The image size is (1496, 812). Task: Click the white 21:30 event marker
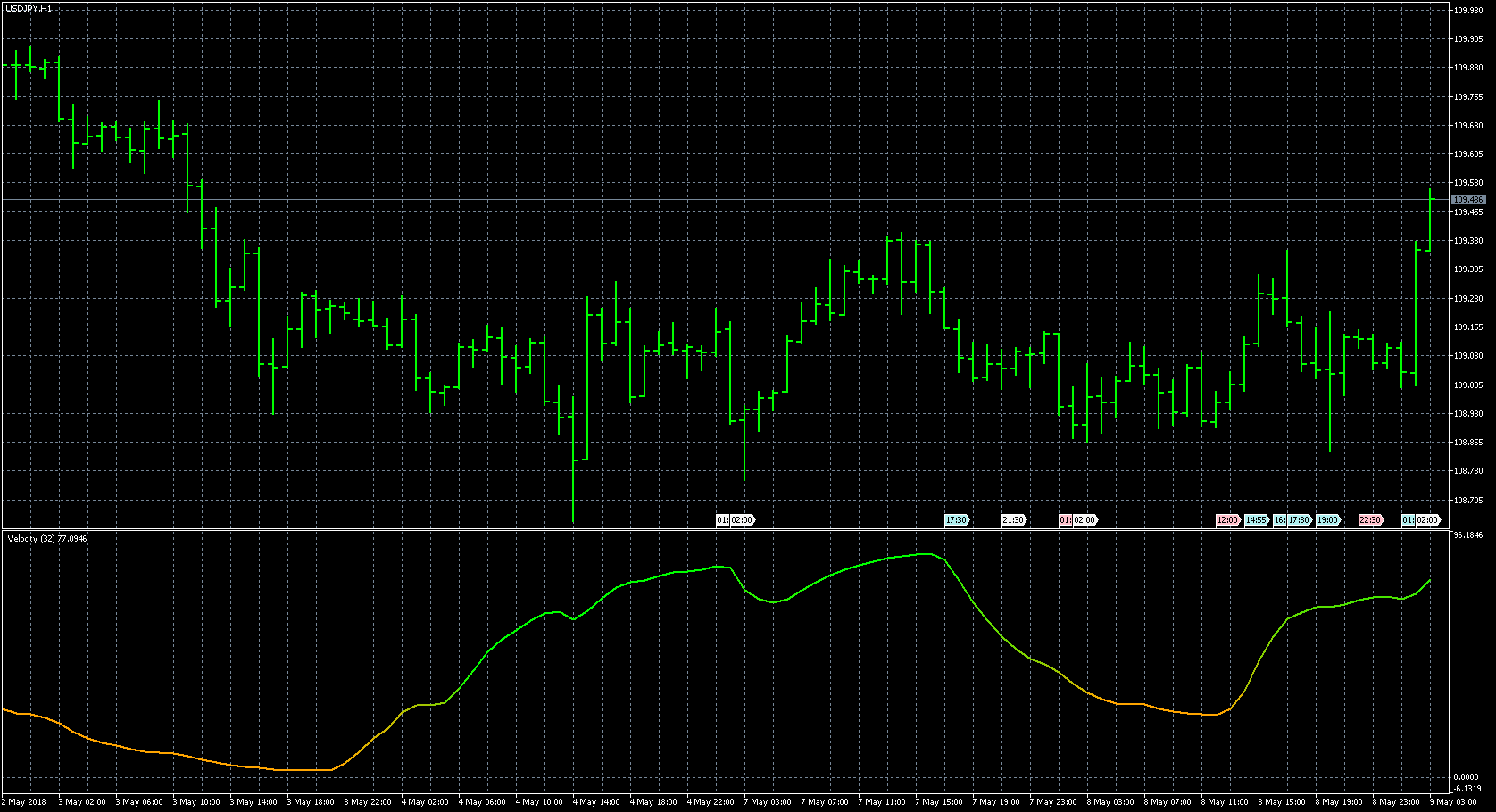tap(1012, 520)
